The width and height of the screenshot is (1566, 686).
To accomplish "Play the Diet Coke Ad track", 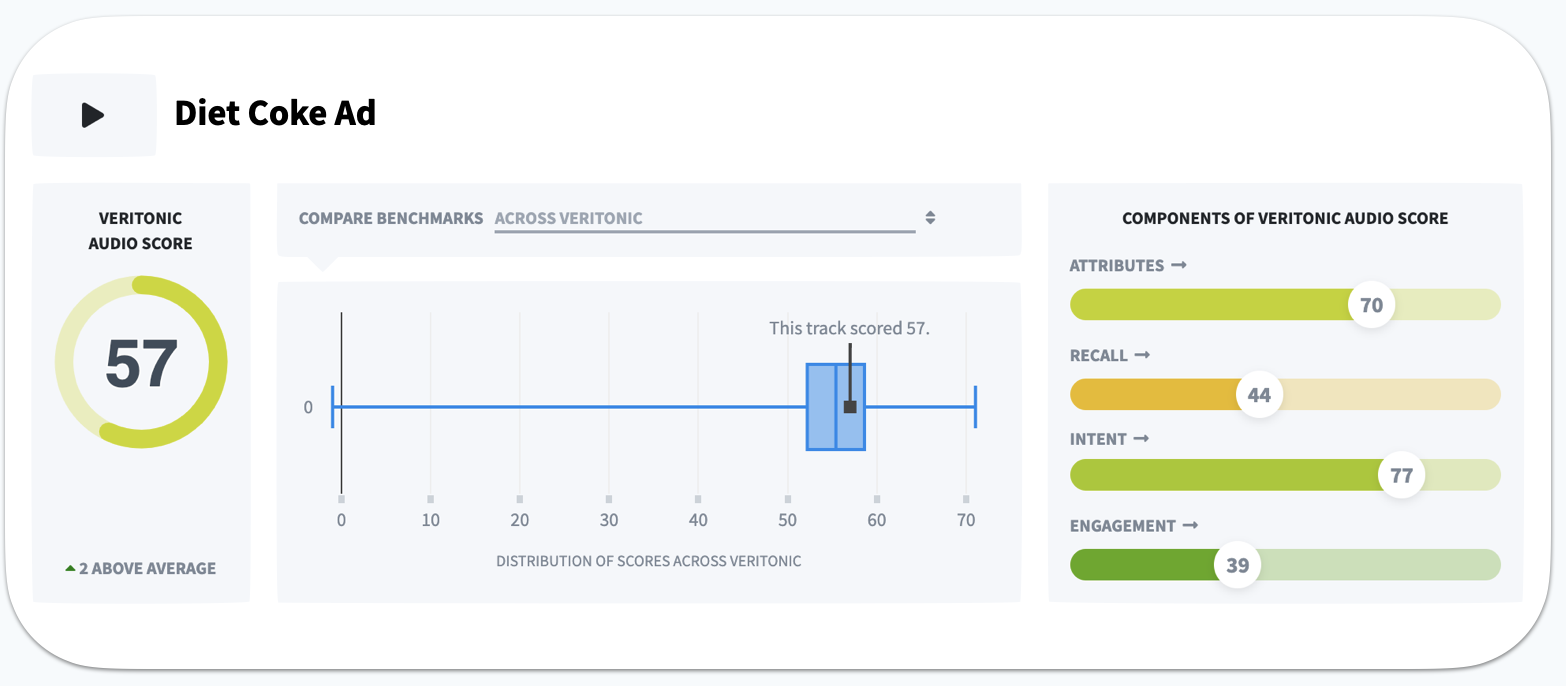I will point(94,115).
